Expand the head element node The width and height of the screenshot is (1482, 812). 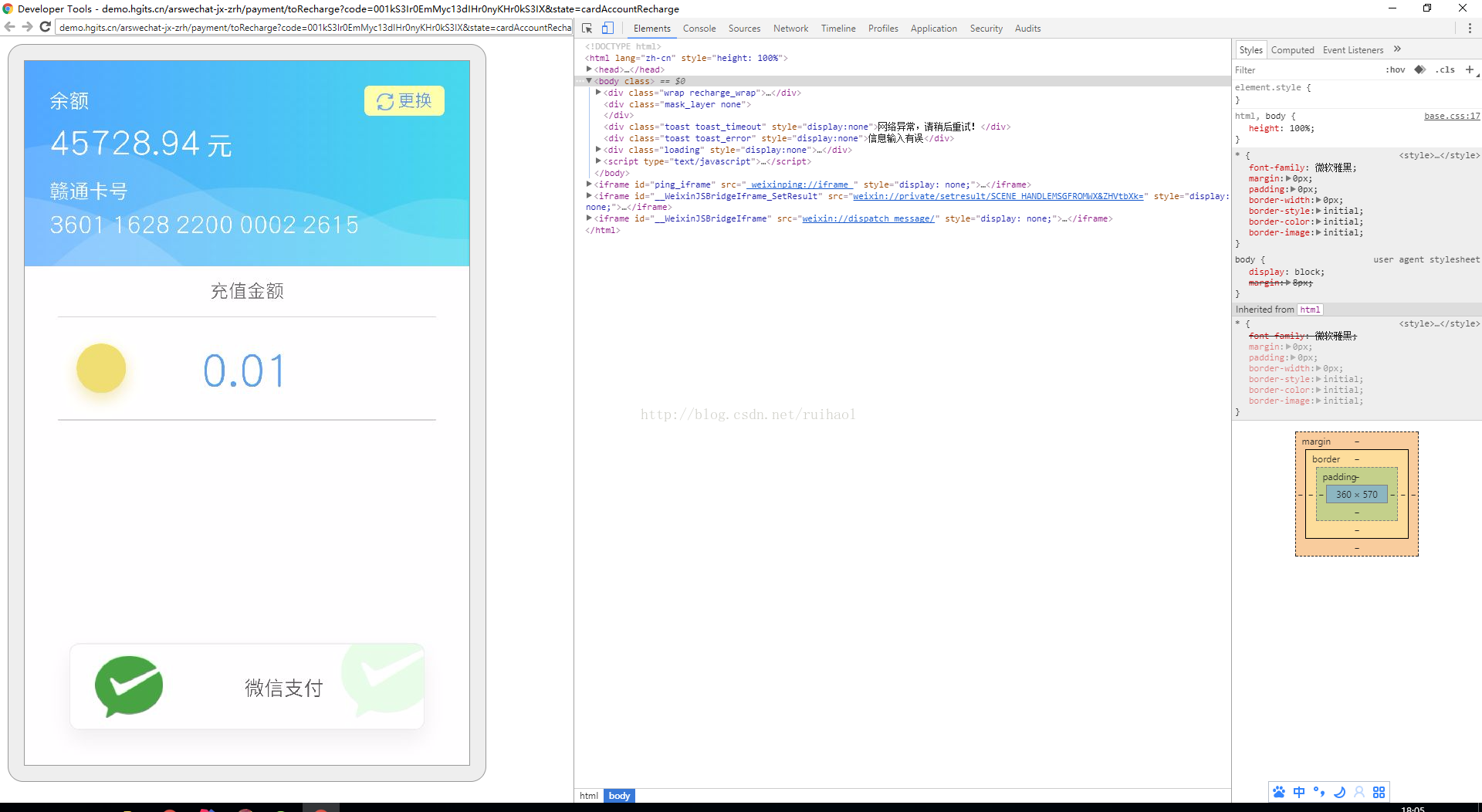[x=589, y=69]
